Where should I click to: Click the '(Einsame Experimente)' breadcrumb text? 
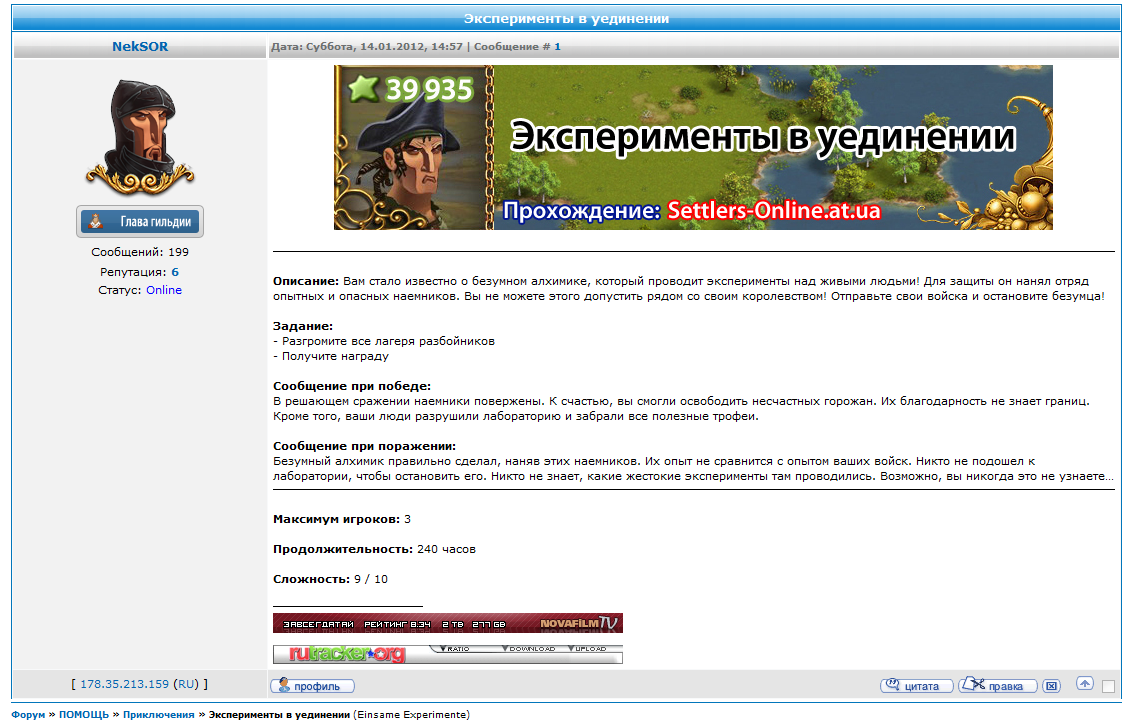(411, 714)
